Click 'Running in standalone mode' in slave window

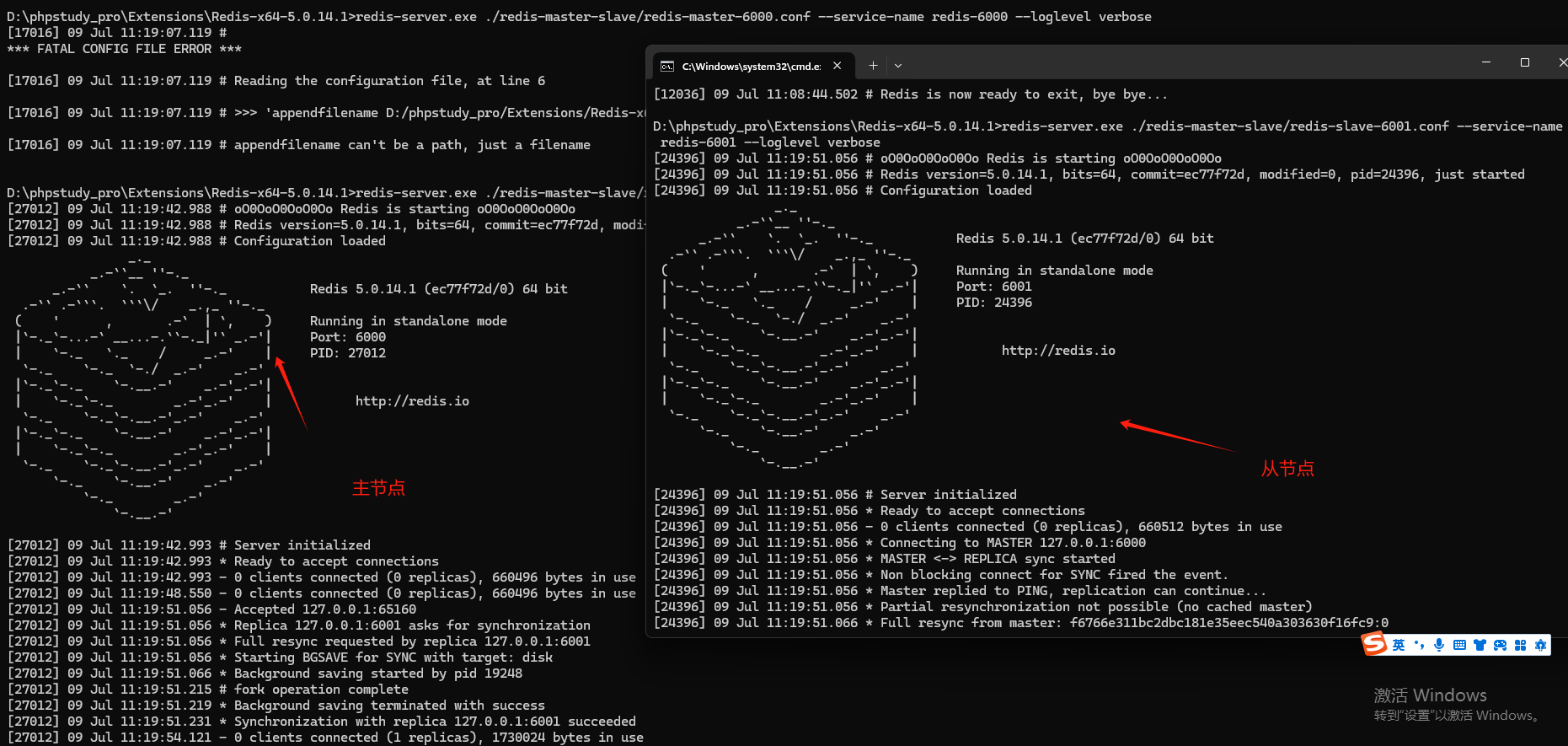click(1054, 271)
